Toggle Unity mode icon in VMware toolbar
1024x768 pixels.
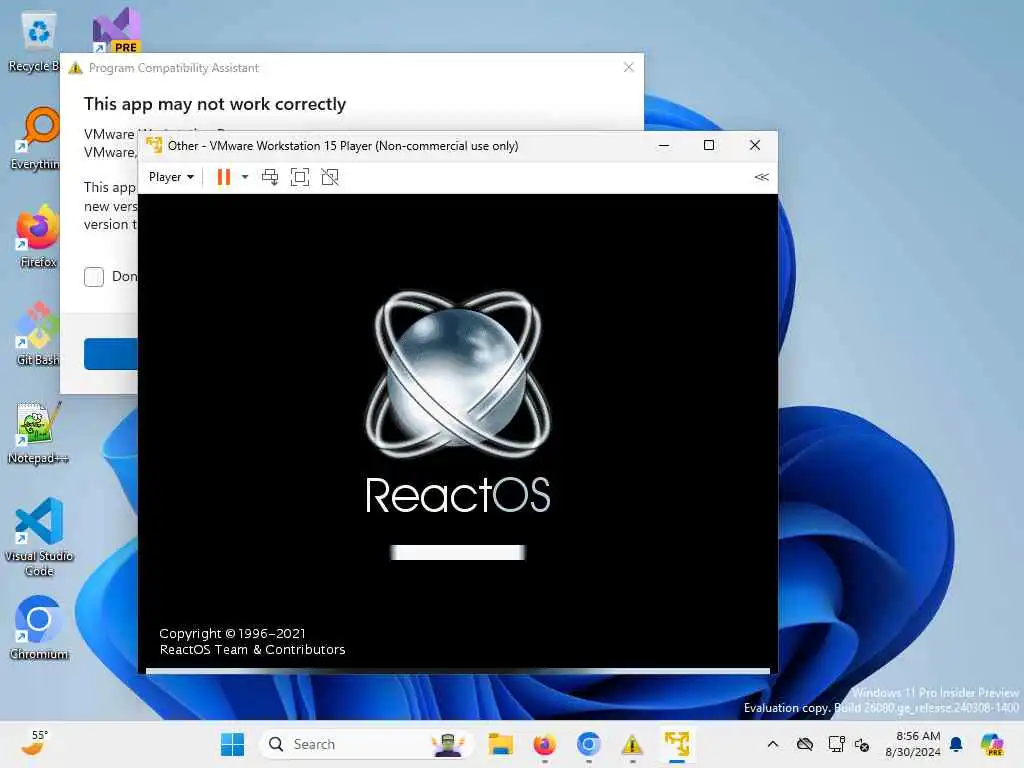point(330,177)
